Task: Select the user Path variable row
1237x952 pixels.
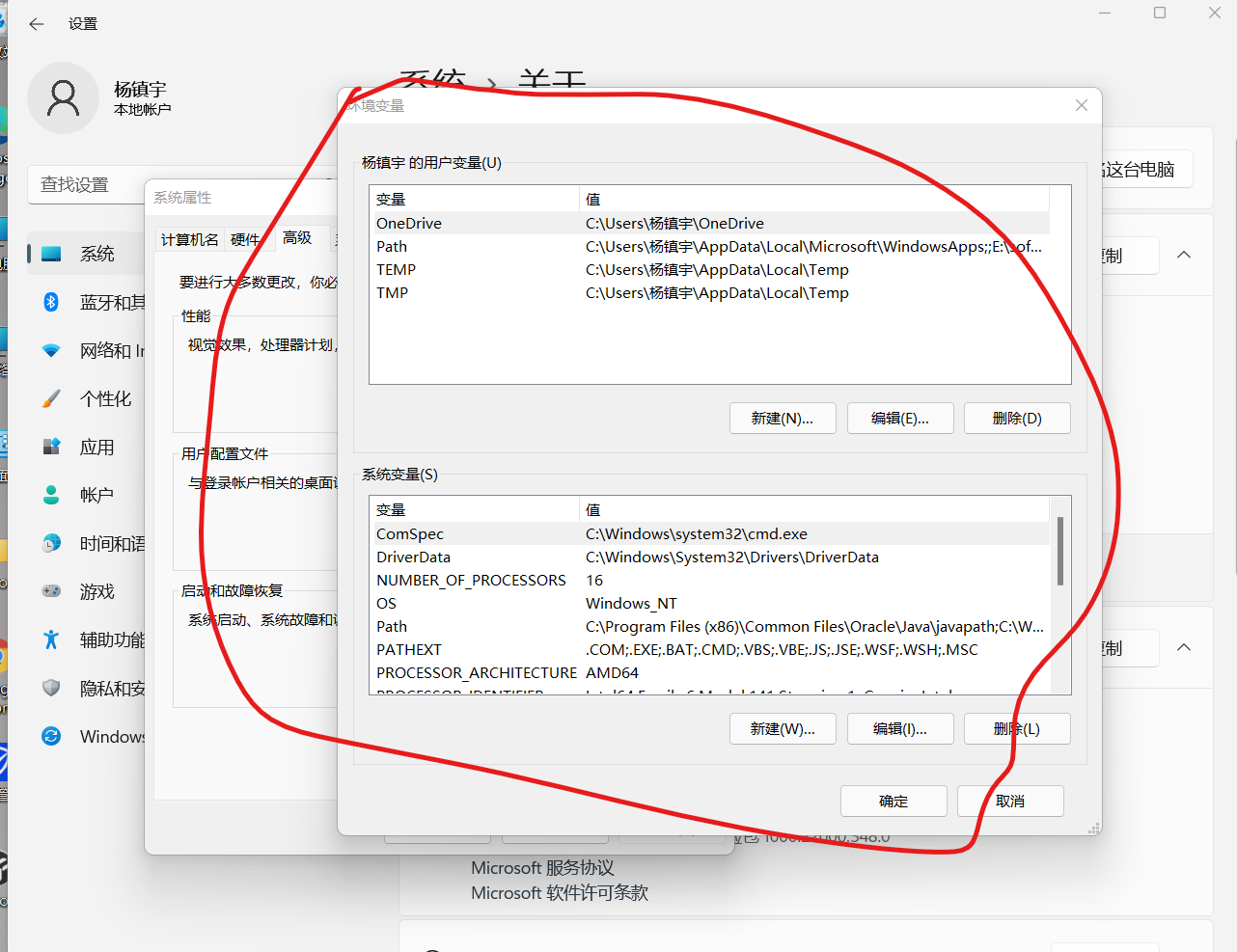Action: point(709,246)
